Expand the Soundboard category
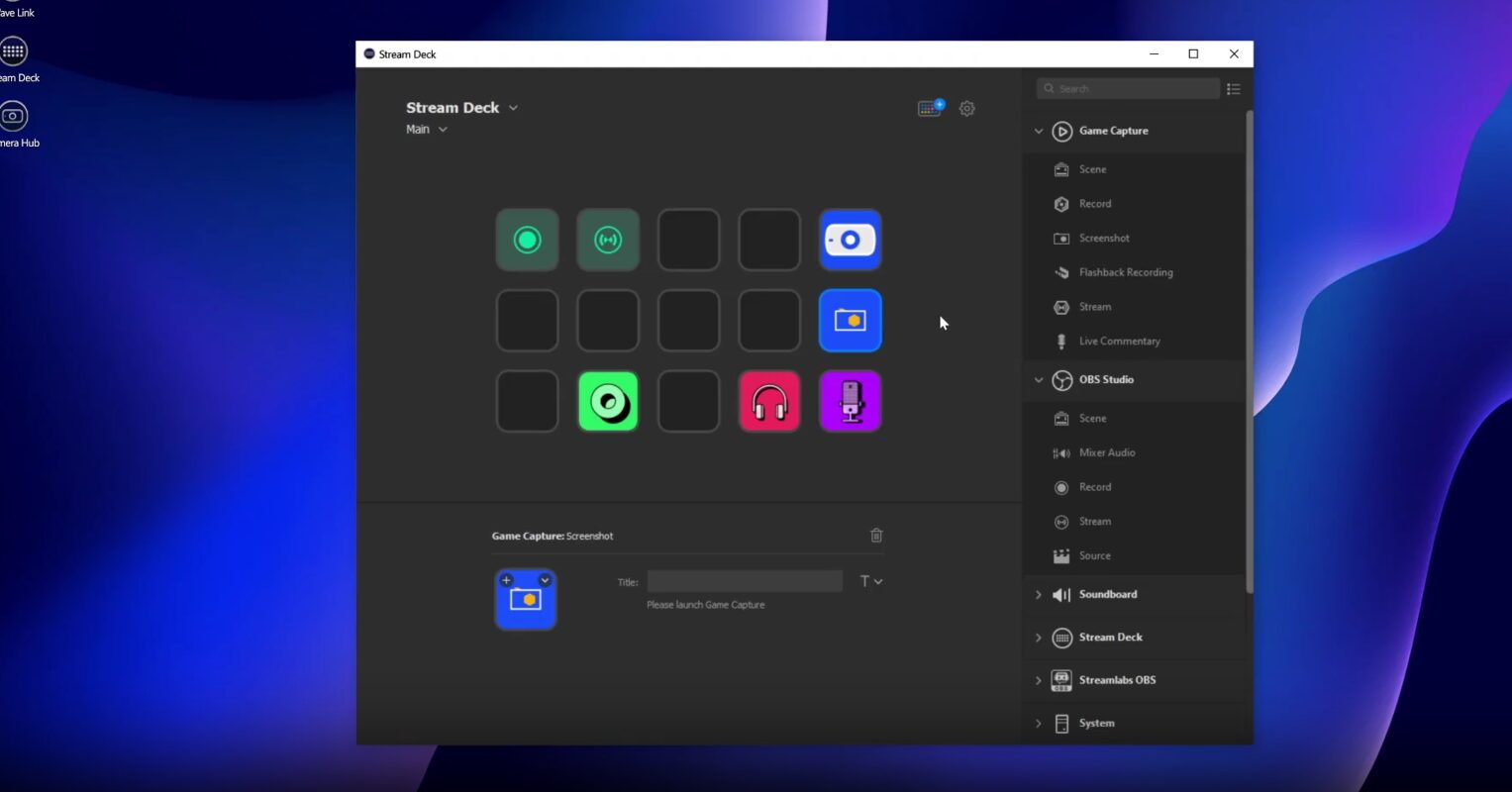 pyautogui.click(x=1039, y=595)
